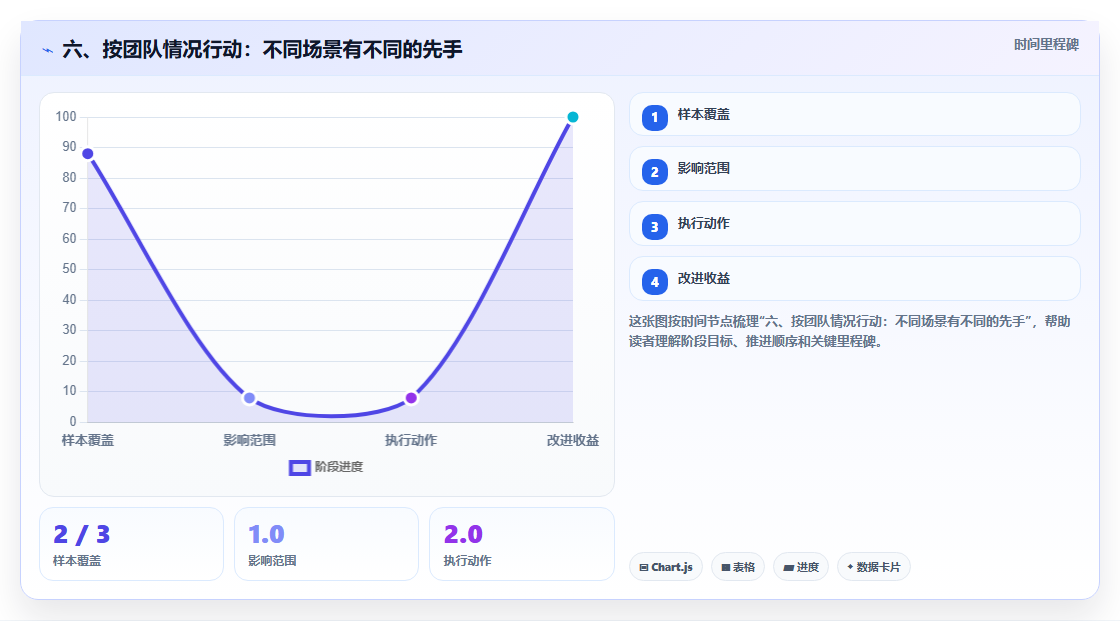Select the 改进收益 milestone step text
Screen dimensions: 1120x621
(x=704, y=279)
